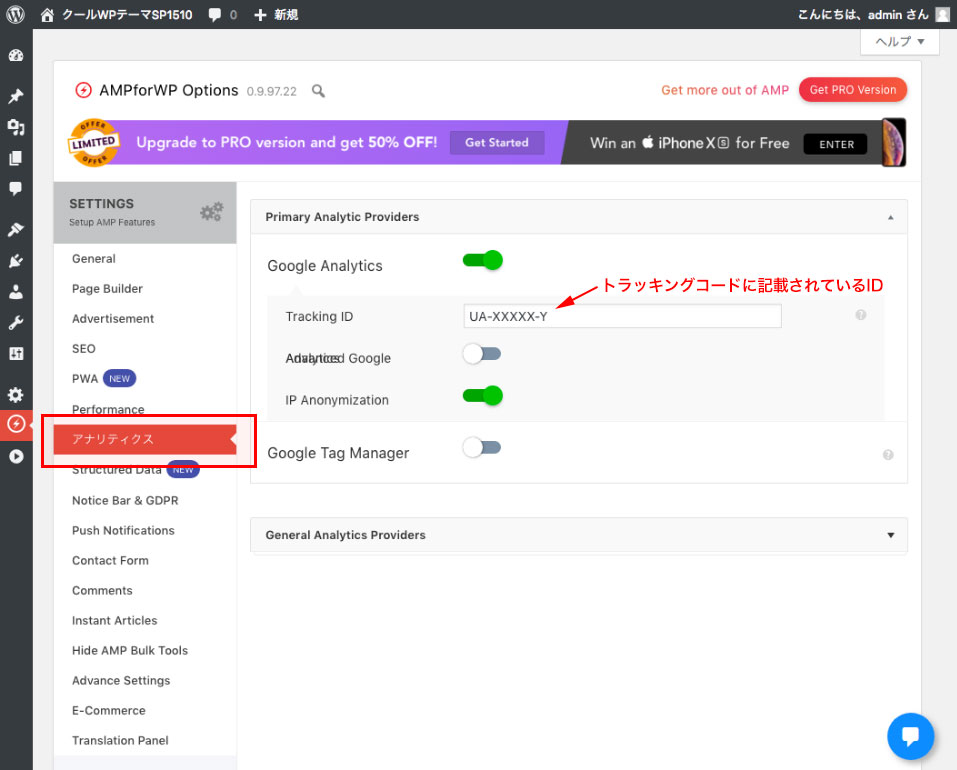Open E-Commerce tab
Viewport: 957px width, 770px height.
pos(109,710)
